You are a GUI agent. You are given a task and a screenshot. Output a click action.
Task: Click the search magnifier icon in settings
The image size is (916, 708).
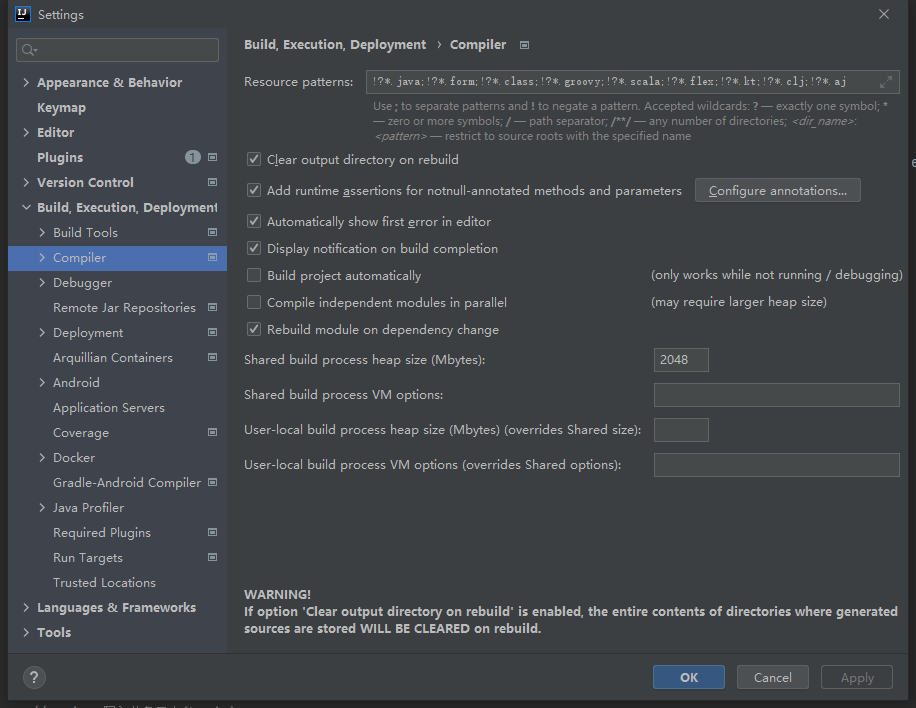pyautogui.click(x=29, y=50)
